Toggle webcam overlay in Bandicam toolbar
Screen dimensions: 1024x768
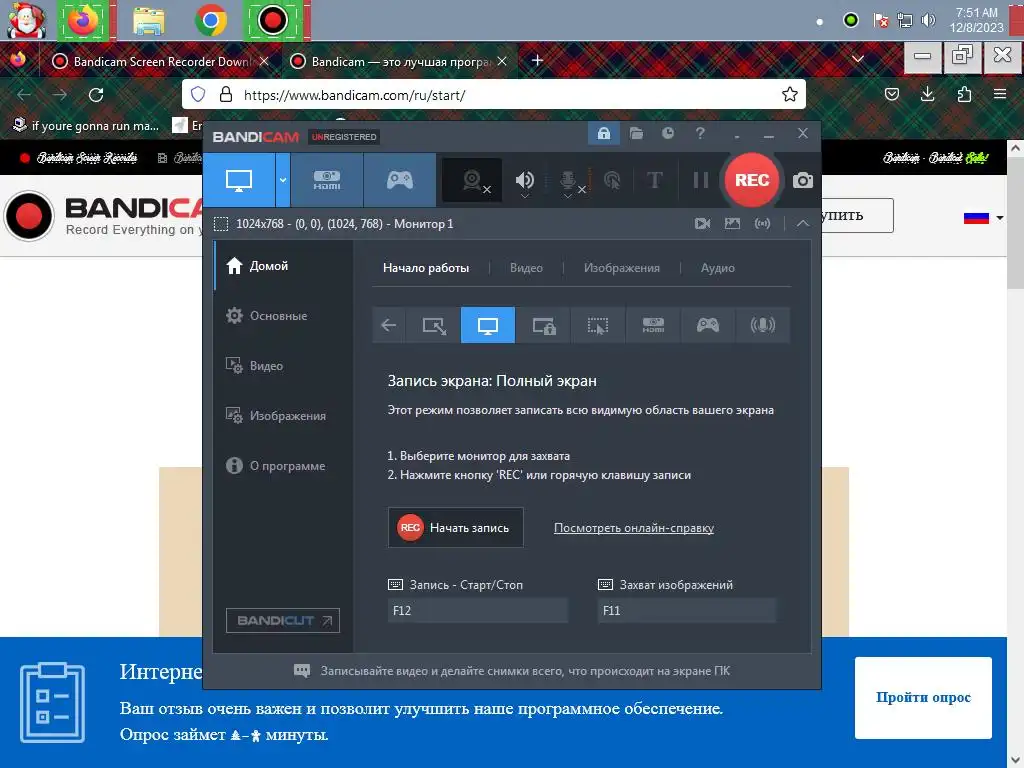click(x=472, y=180)
